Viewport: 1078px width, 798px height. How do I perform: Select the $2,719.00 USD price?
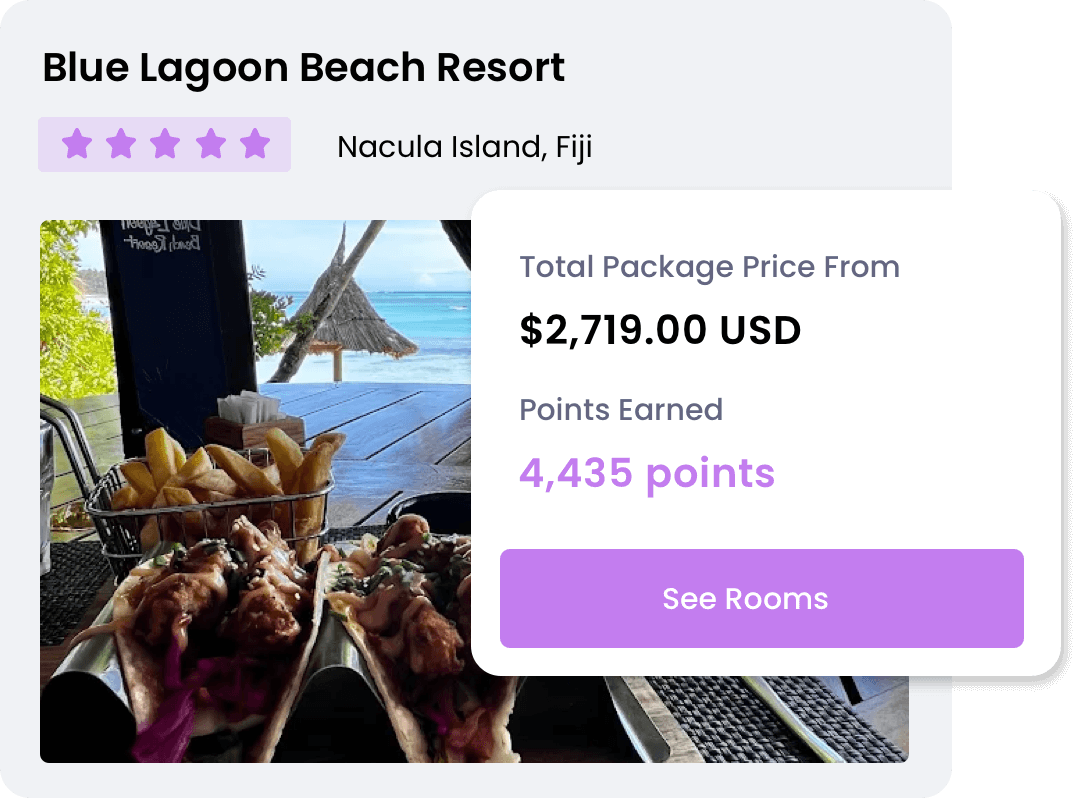pyautogui.click(x=660, y=331)
